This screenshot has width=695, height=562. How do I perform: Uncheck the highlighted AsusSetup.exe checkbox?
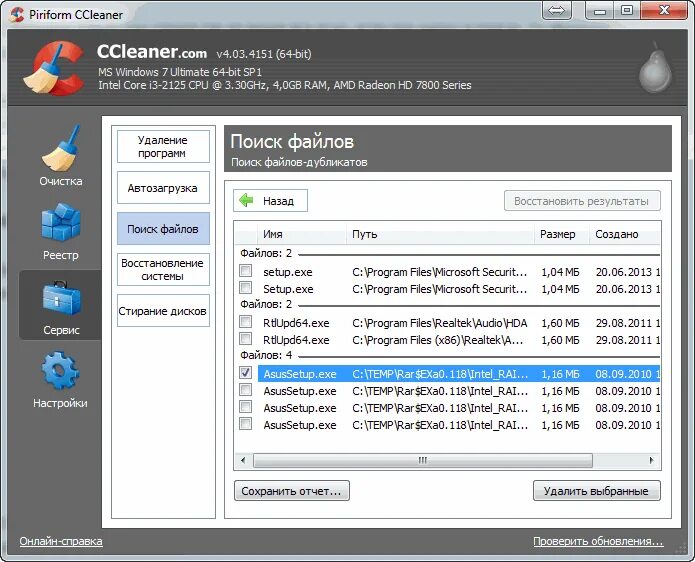click(x=245, y=372)
